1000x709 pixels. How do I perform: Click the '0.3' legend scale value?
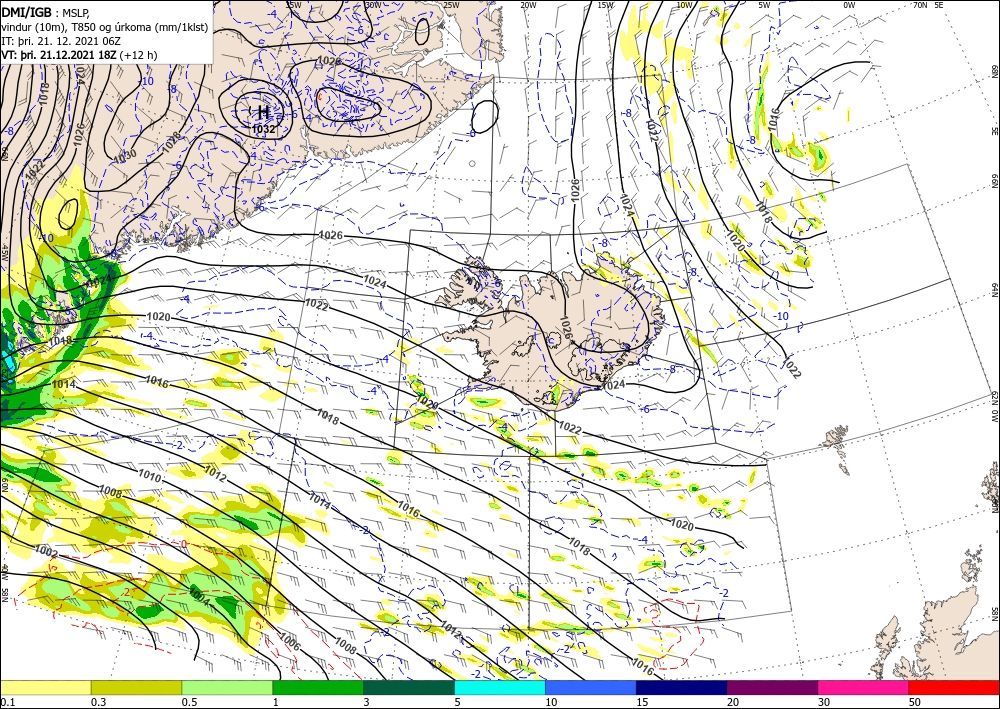coord(97,702)
